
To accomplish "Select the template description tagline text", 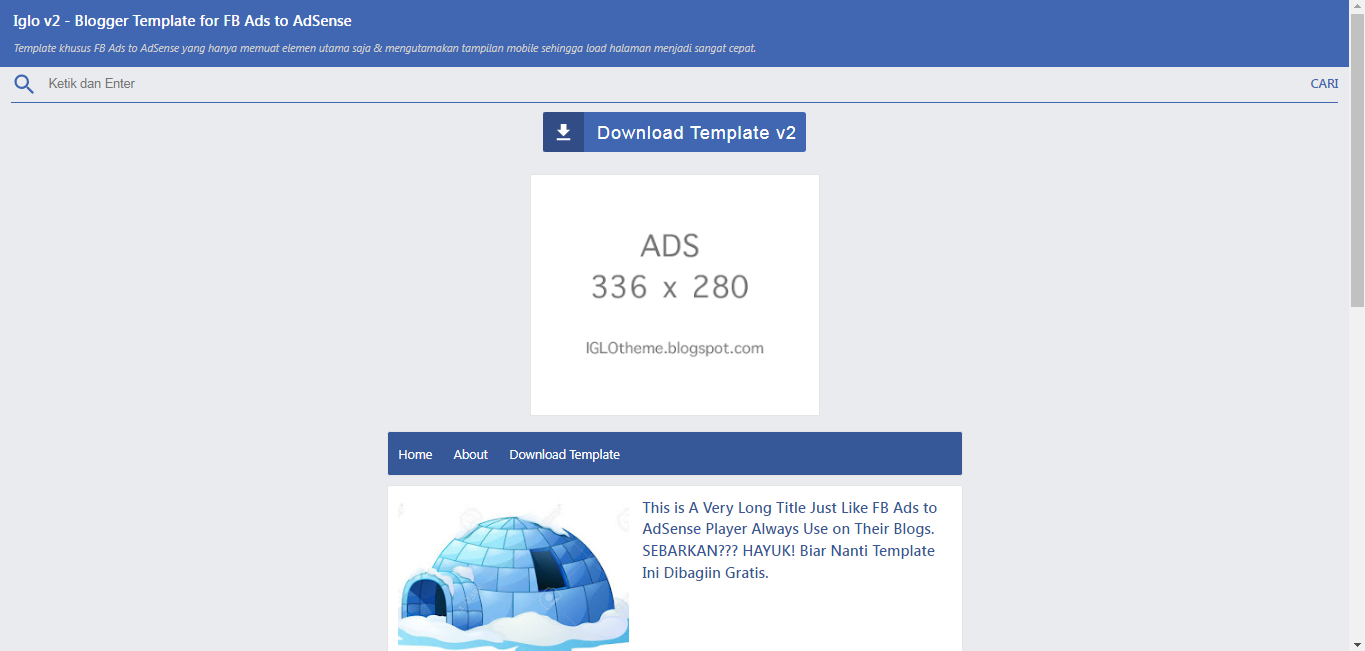I will pos(385,48).
